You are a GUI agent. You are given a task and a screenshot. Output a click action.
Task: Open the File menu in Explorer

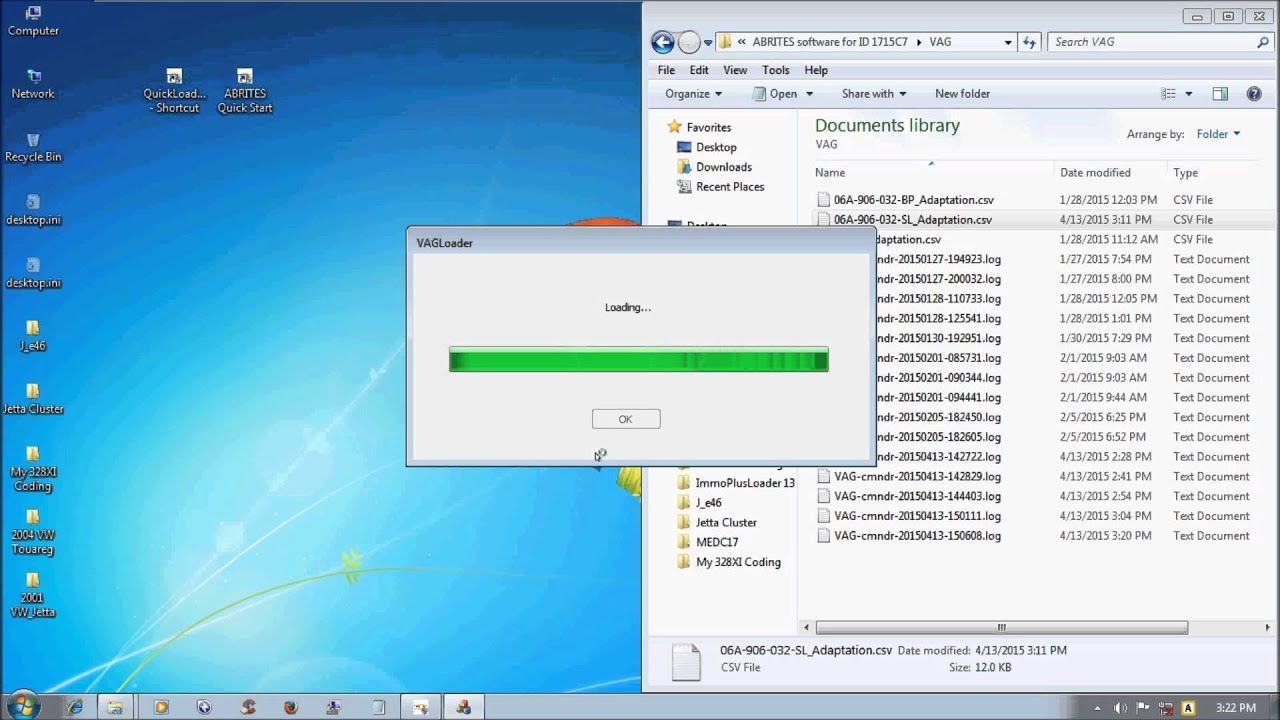click(x=666, y=70)
